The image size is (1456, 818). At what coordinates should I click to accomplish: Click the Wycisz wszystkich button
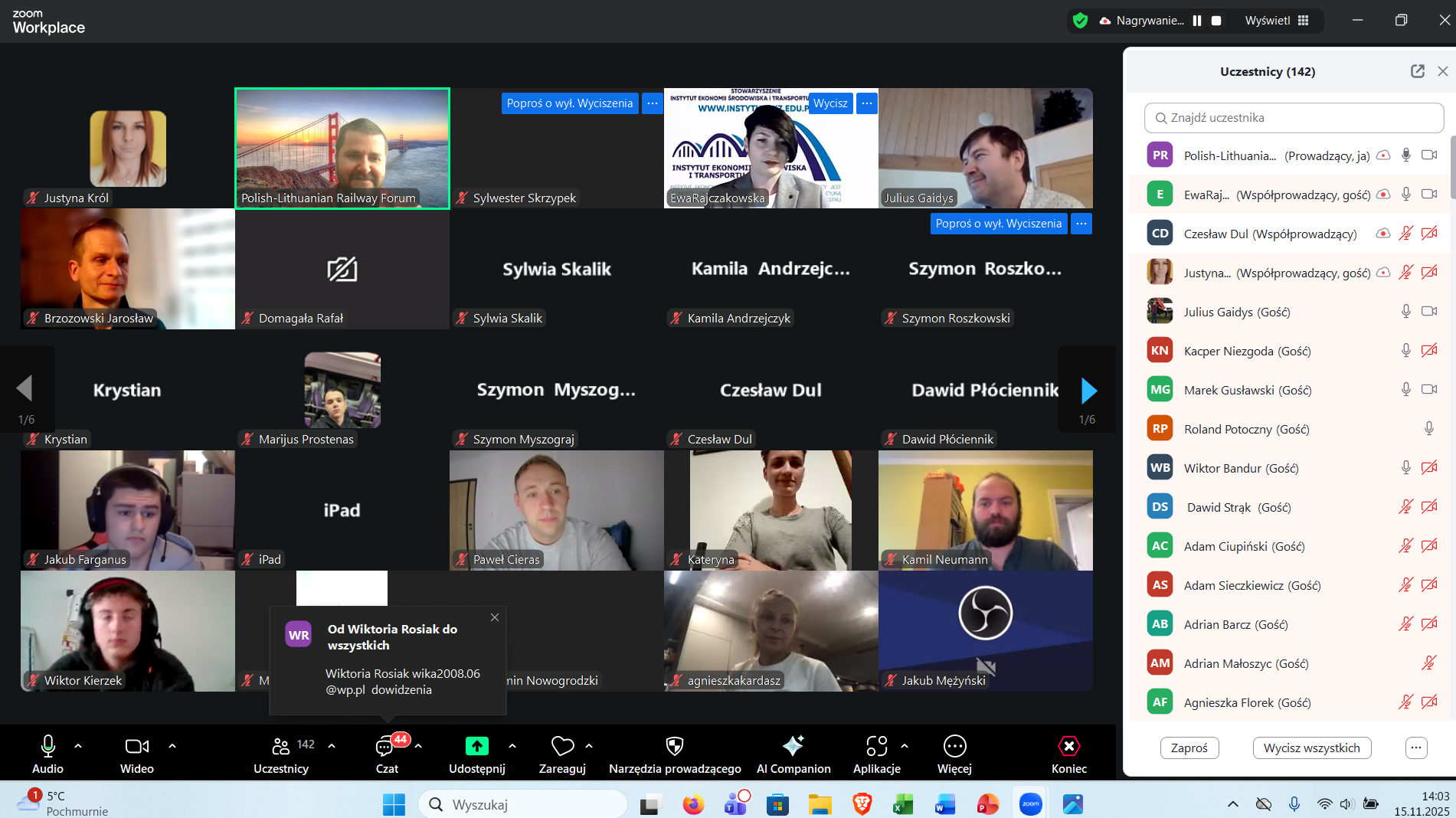tap(1311, 748)
